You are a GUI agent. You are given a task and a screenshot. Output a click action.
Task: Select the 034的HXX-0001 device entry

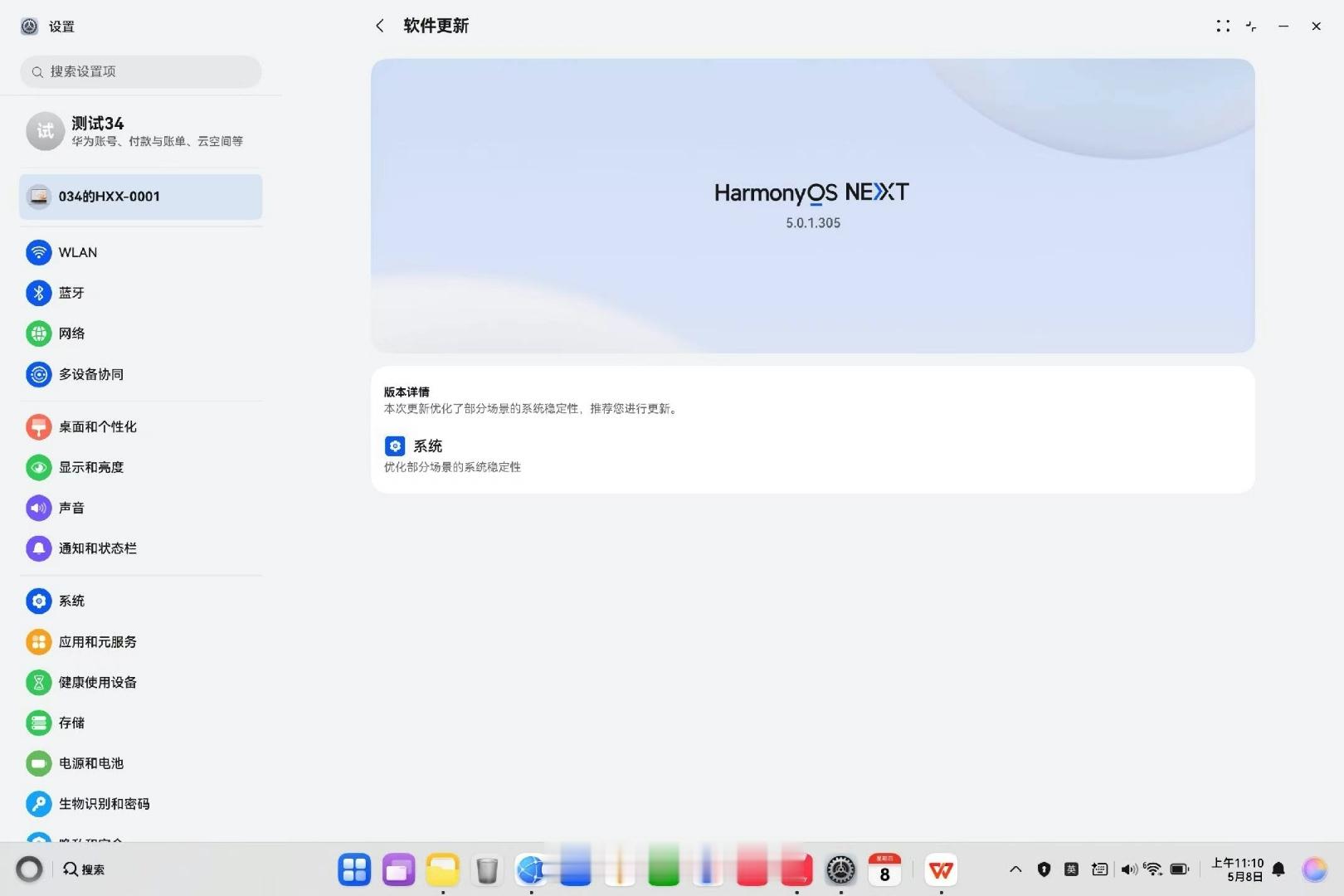click(141, 197)
